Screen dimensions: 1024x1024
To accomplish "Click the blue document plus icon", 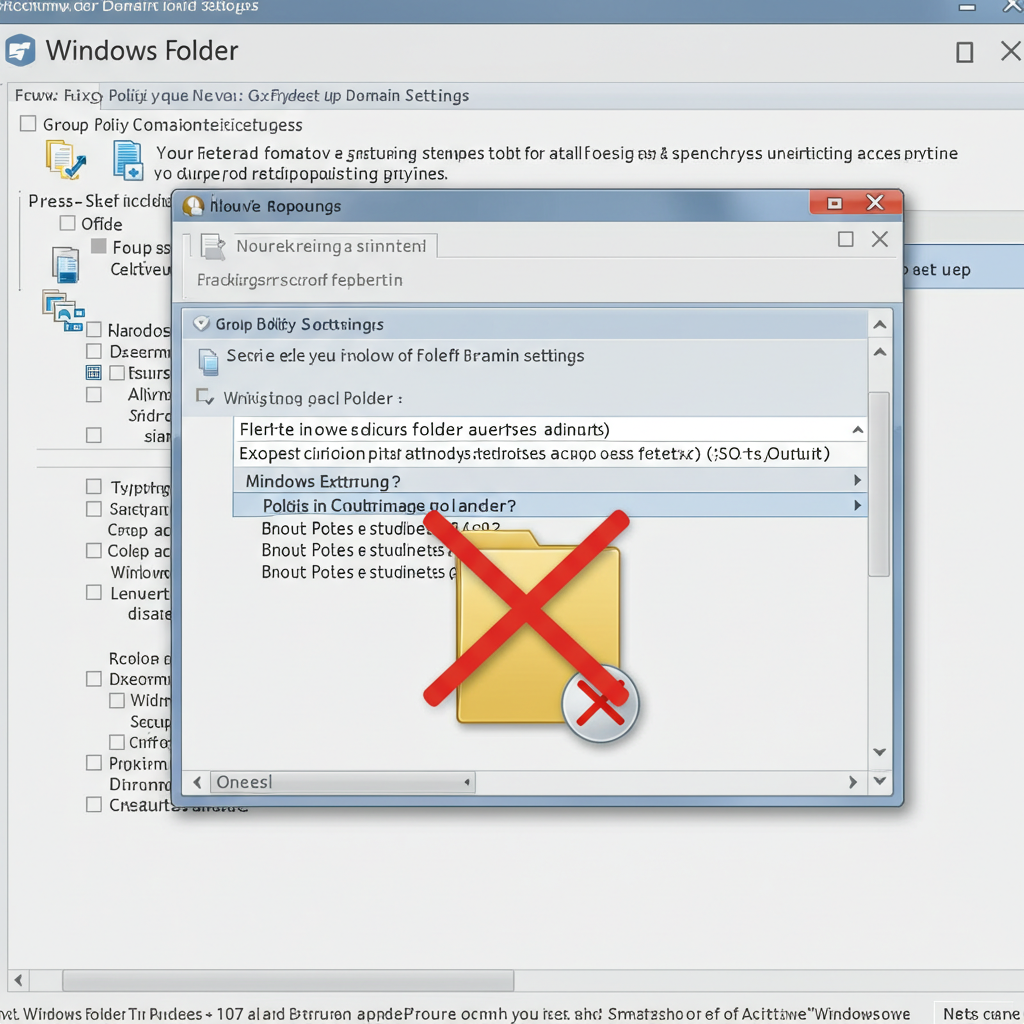I will 127,160.
